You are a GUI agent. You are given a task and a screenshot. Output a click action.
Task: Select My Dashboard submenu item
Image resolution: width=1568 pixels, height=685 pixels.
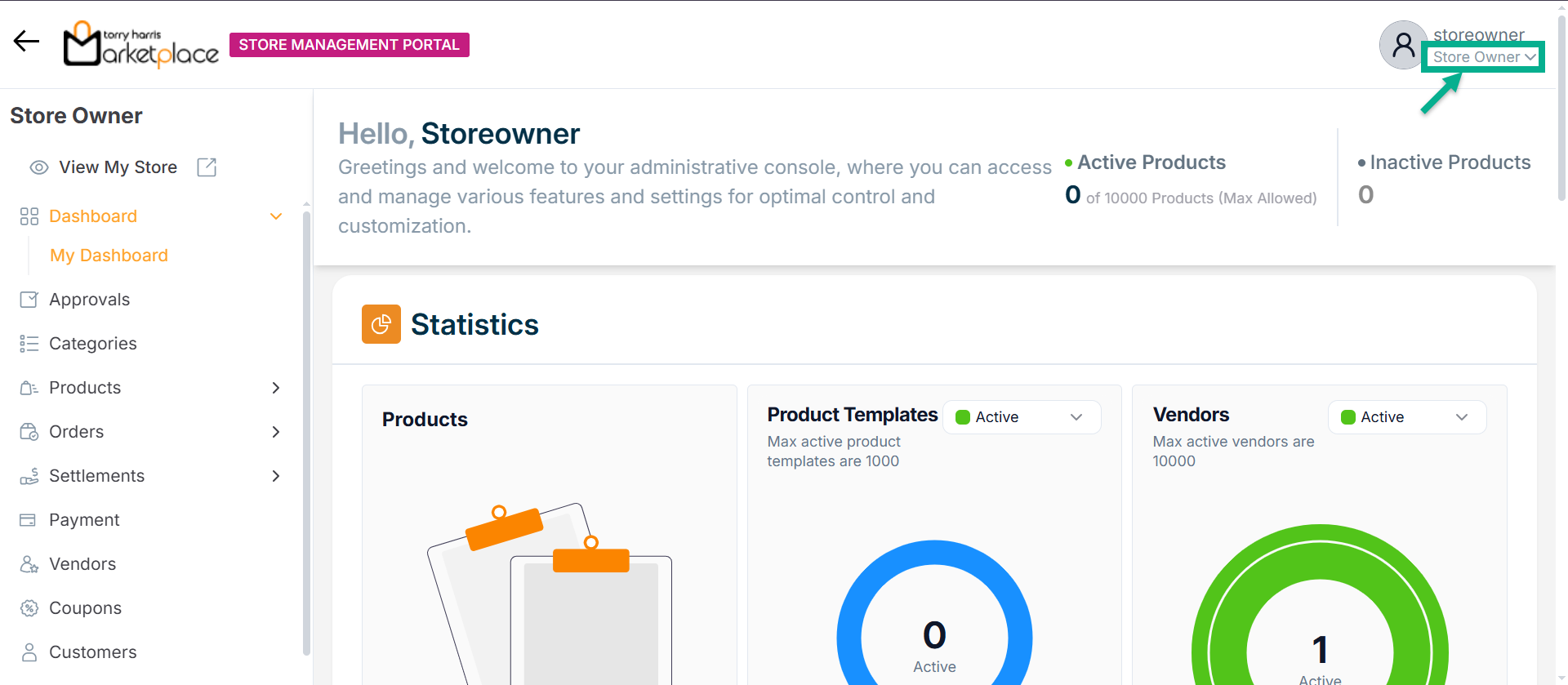coord(109,256)
